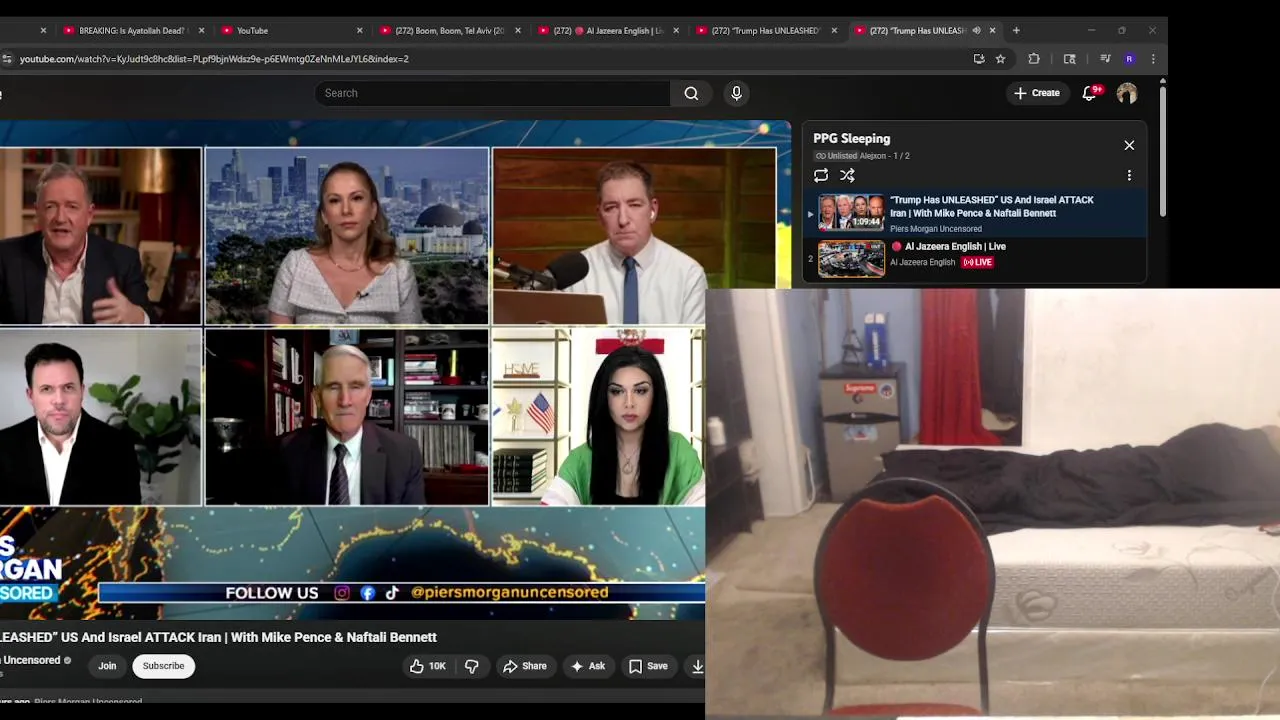Switch to the inactive 'Trump Has UNLEASHED' tab
The image size is (1280, 720).
[x=766, y=30]
